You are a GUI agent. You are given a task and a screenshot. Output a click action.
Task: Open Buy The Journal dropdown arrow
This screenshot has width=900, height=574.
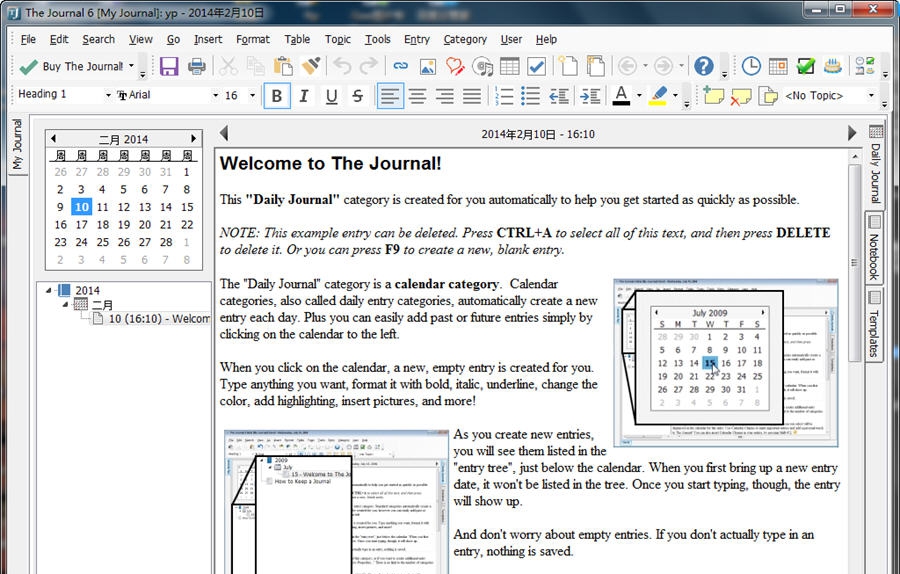[x=131, y=66]
